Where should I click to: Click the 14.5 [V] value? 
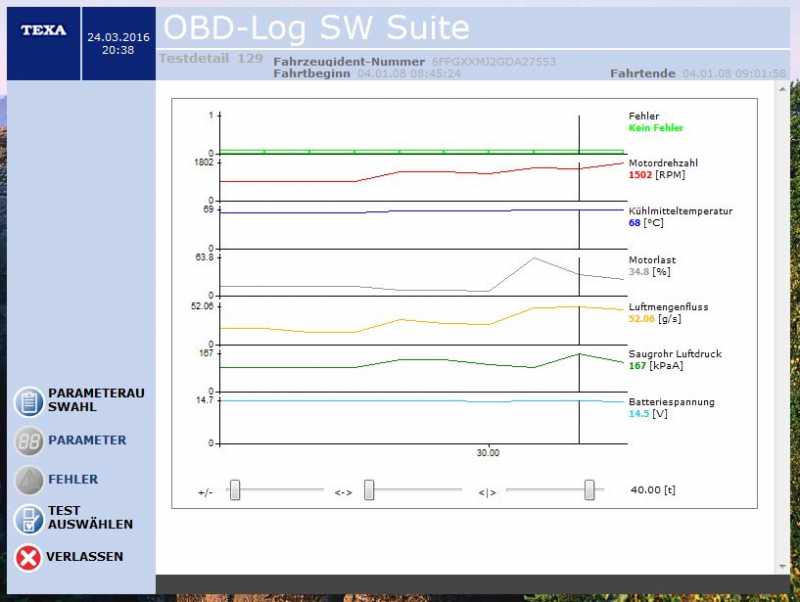click(648, 413)
